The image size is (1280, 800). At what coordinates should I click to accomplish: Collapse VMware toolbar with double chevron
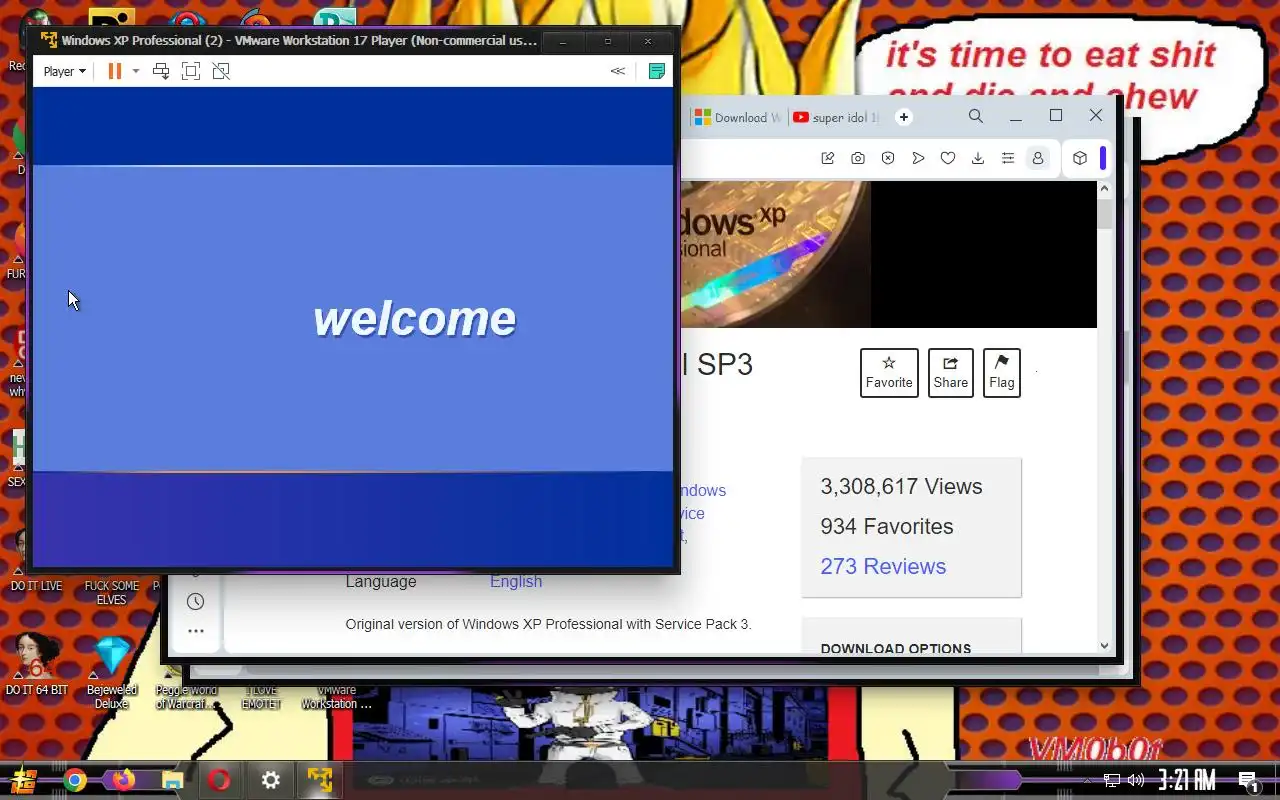(618, 71)
